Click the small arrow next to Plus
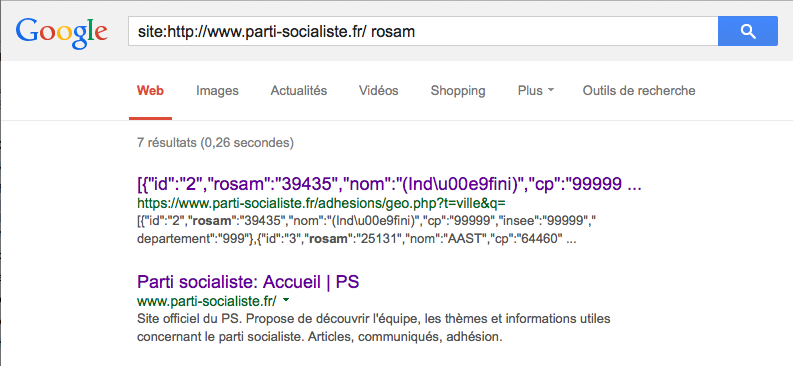The height and width of the screenshot is (366, 793). point(551,91)
